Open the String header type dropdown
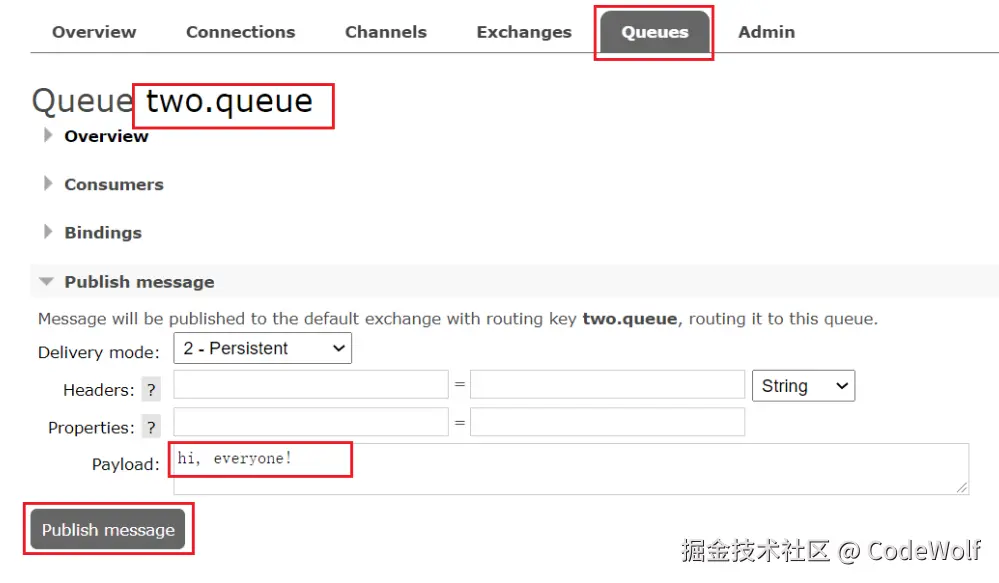The height and width of the screenshot is (583, 999). 803,385
